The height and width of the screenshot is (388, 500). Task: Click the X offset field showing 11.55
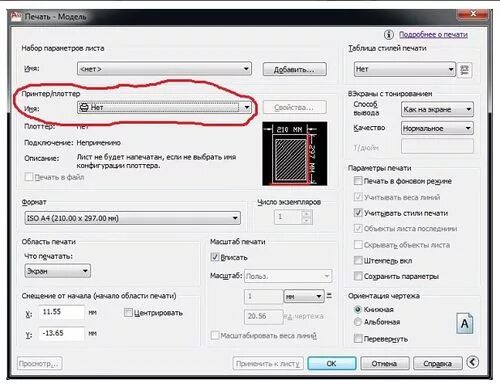(62, 312)
